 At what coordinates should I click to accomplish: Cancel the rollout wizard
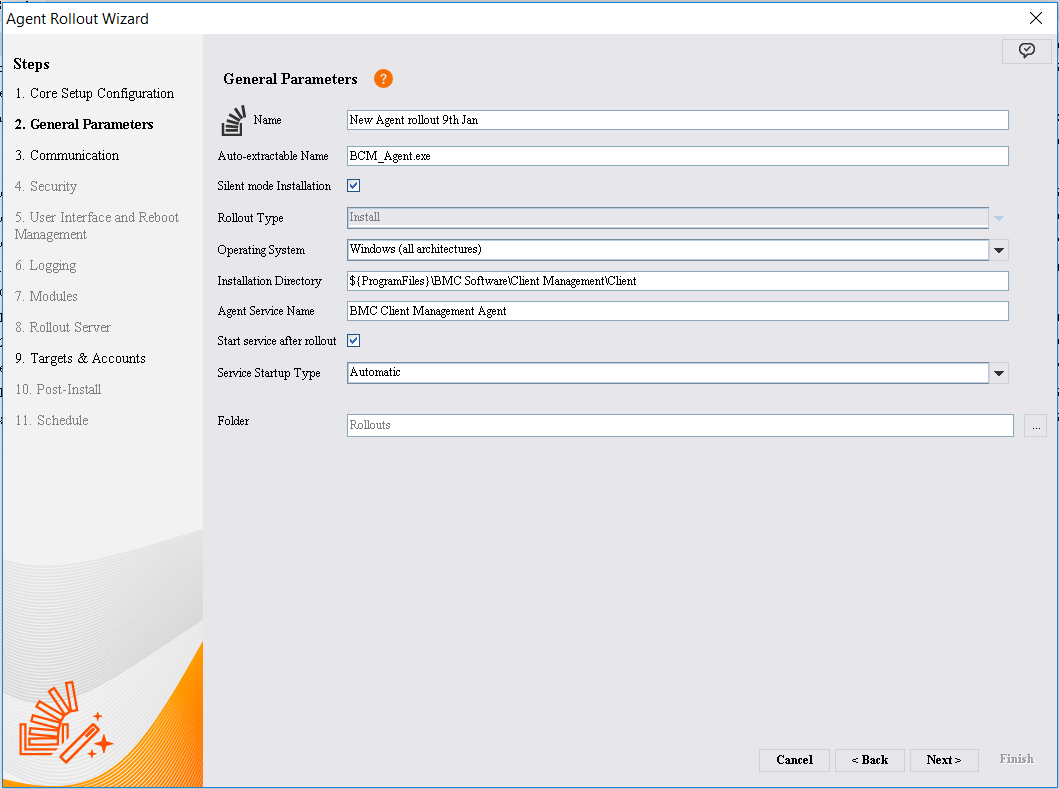pos(794,760)
